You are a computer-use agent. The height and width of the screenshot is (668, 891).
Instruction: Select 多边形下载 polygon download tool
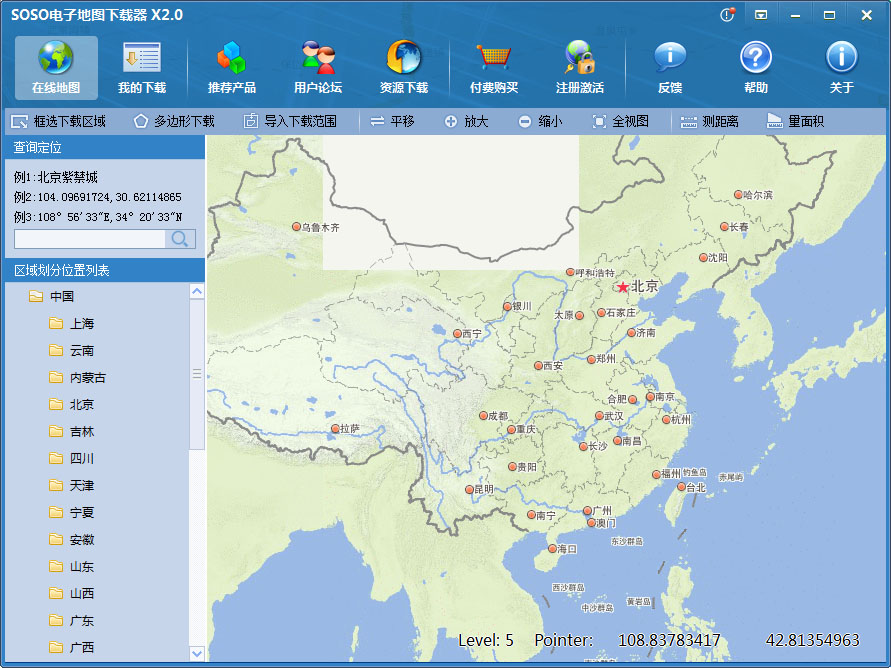point(174,121)
